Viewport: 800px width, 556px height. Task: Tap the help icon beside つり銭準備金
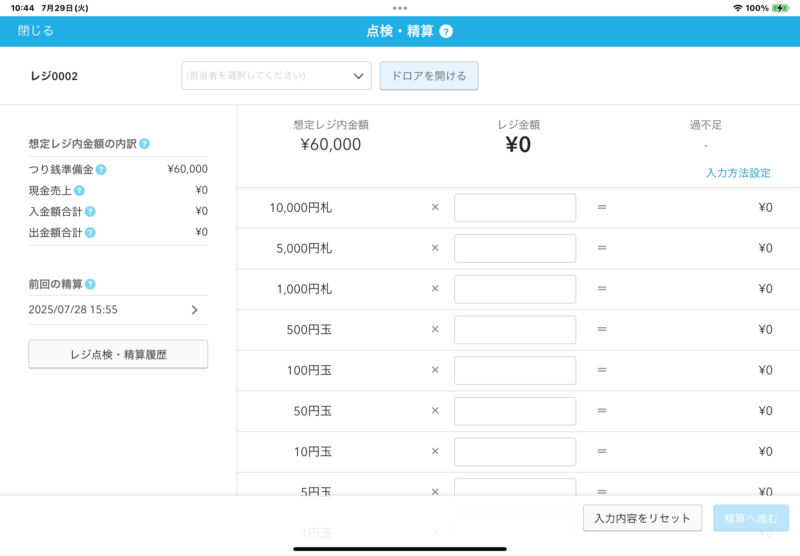pos(101,170)
